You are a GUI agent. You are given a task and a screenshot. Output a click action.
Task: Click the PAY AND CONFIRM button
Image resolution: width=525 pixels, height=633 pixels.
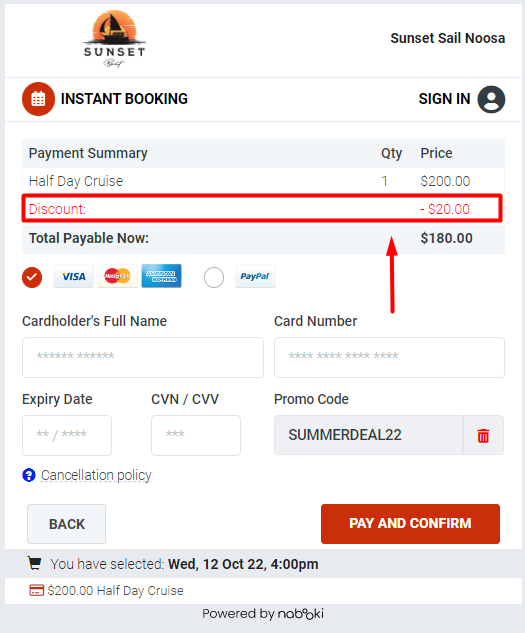coord(410,524)
